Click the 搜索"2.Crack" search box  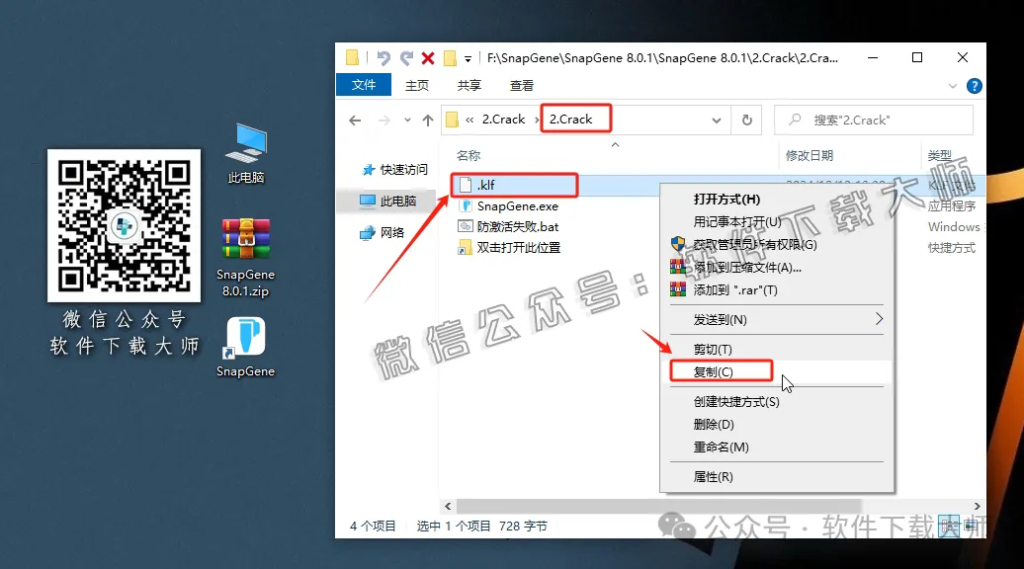coord(874,120)
